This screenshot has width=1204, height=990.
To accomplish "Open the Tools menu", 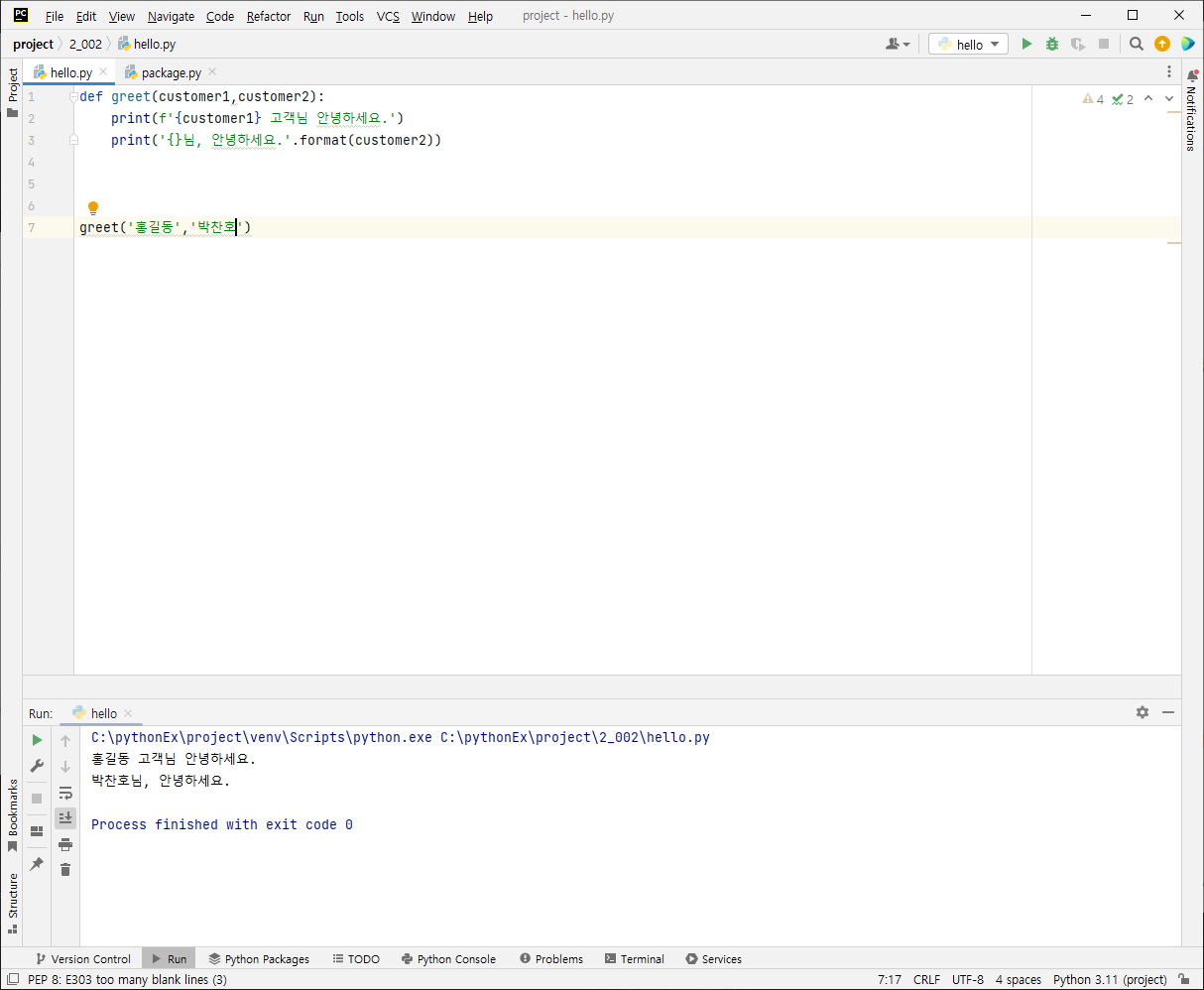I will pos(349,16).
